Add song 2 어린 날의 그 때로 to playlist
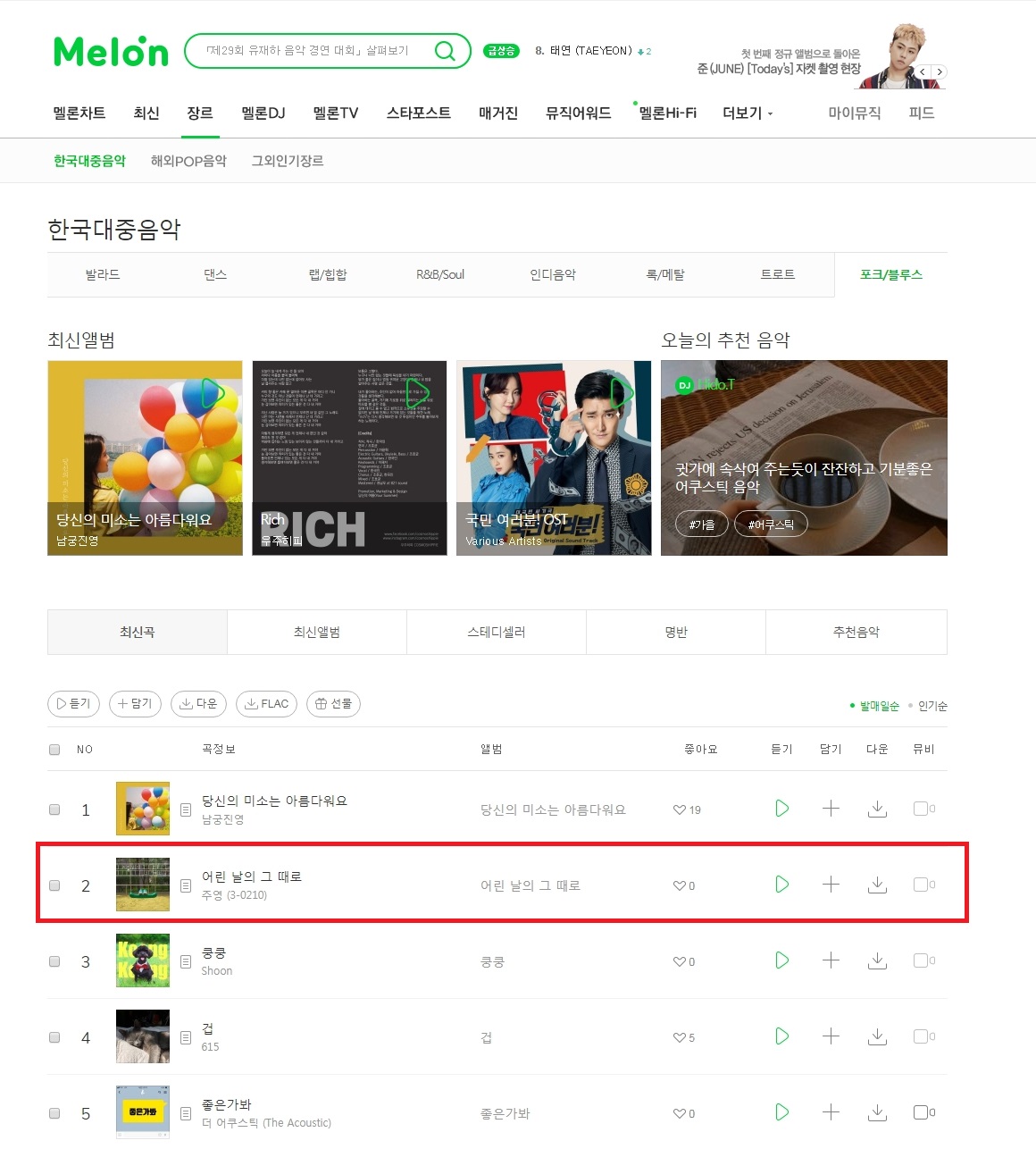Image resolution: width=1036 pixels, height=1149 pixels. pyautogui.click(x=831, y=885)
